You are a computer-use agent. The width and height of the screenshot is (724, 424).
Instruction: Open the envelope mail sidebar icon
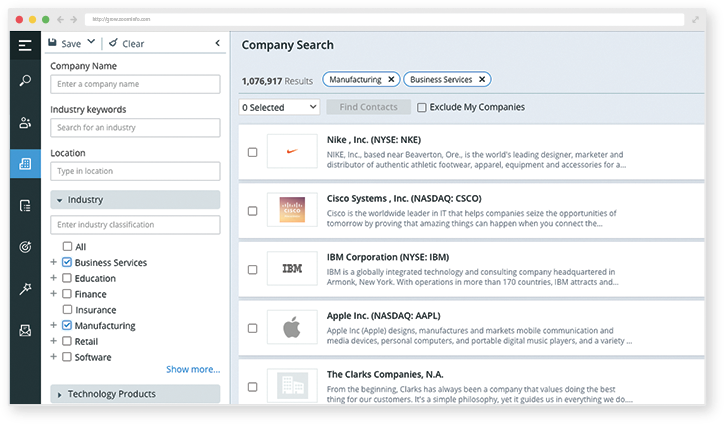25,330
